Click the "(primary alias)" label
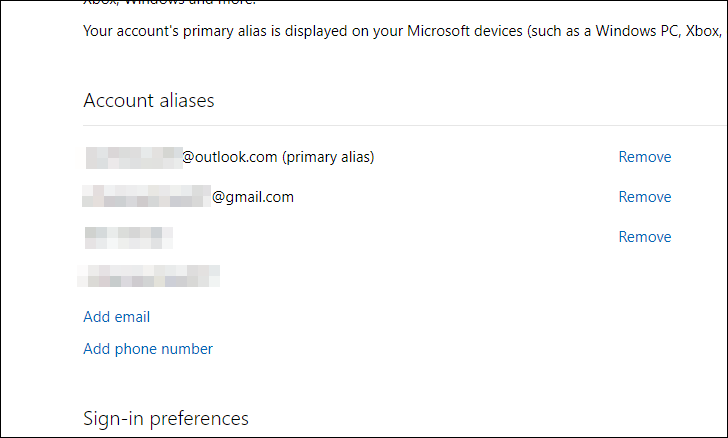 [328, 157]
